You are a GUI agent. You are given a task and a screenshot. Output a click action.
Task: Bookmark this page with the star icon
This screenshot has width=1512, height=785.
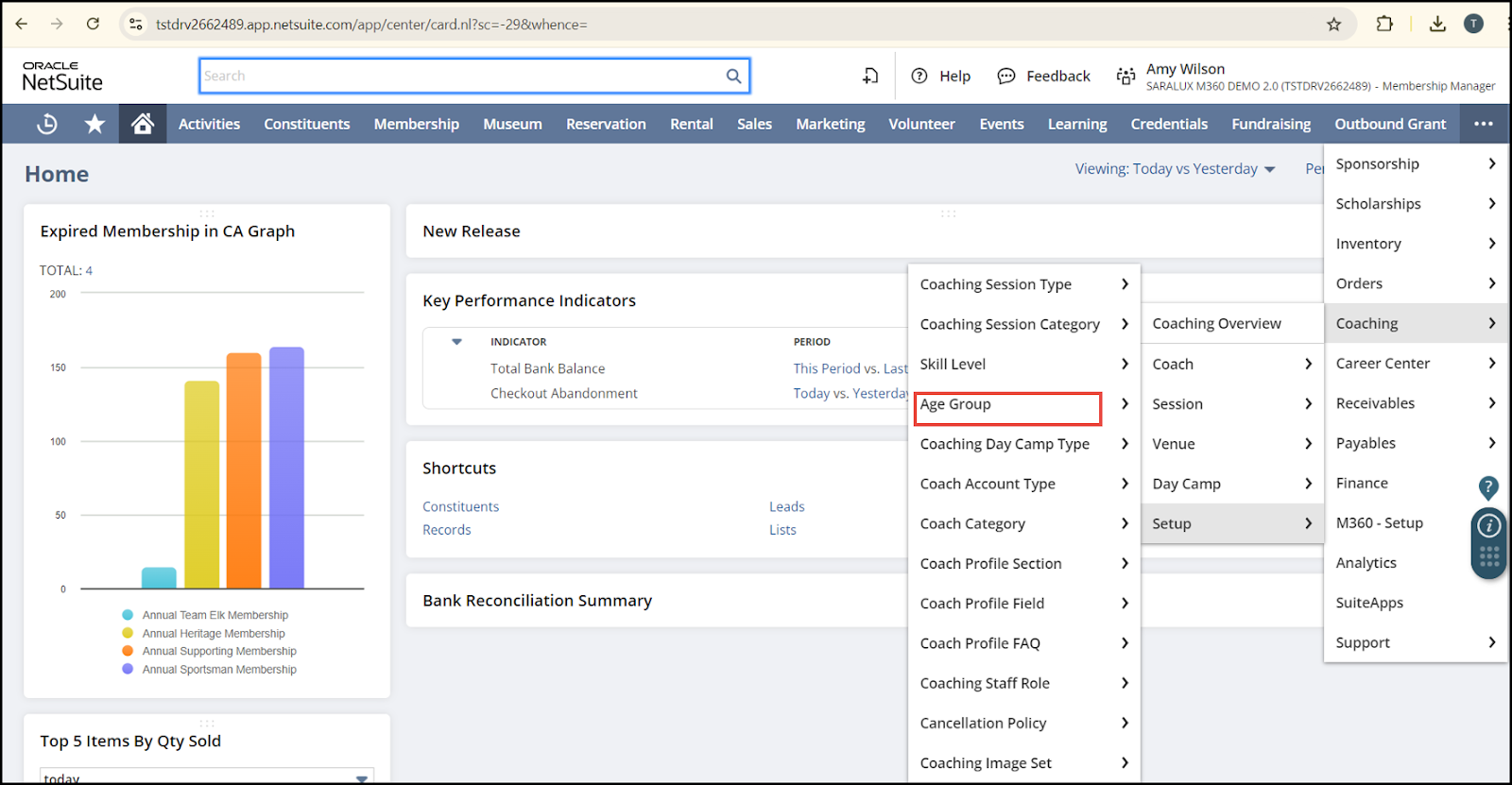point(1333,25)
